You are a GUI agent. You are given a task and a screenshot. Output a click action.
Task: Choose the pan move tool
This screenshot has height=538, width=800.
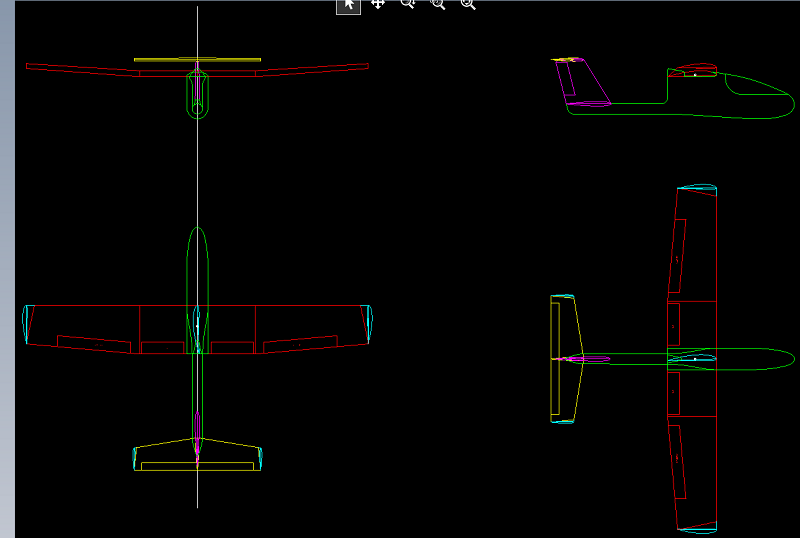[378, 5]
